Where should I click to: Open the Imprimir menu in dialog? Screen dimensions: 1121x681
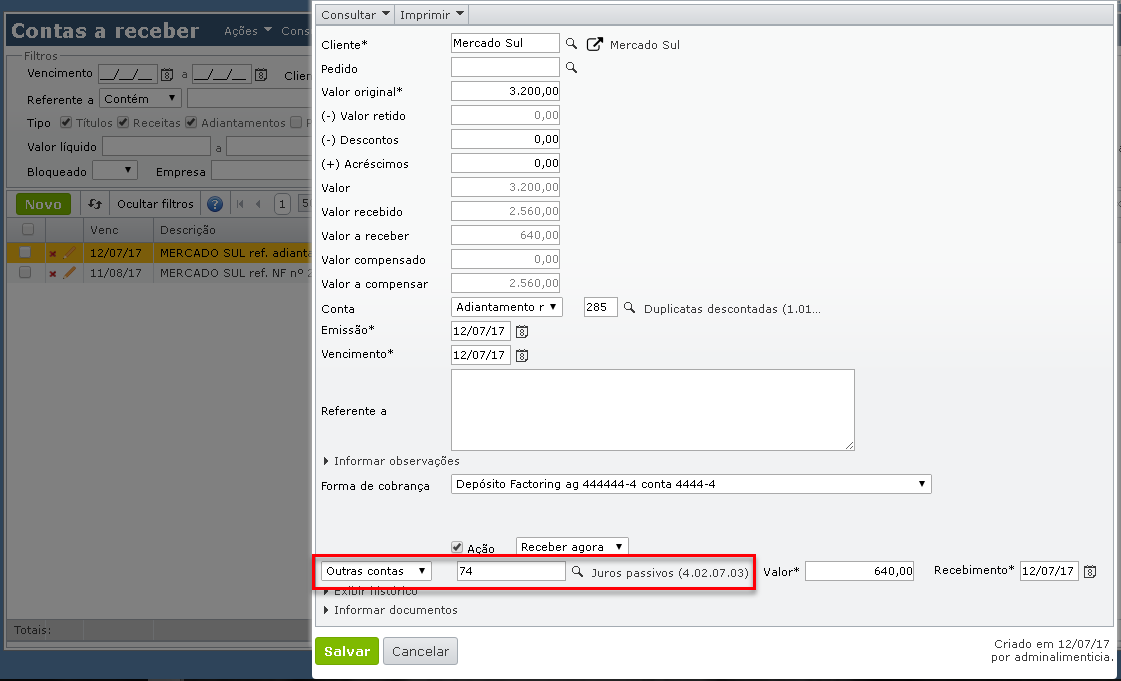[432, 15]
